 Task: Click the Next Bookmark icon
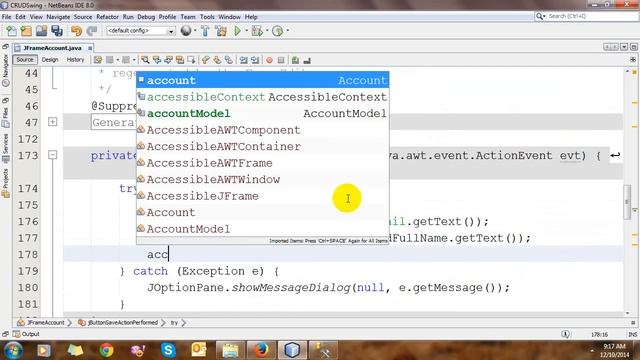[217, 60]
